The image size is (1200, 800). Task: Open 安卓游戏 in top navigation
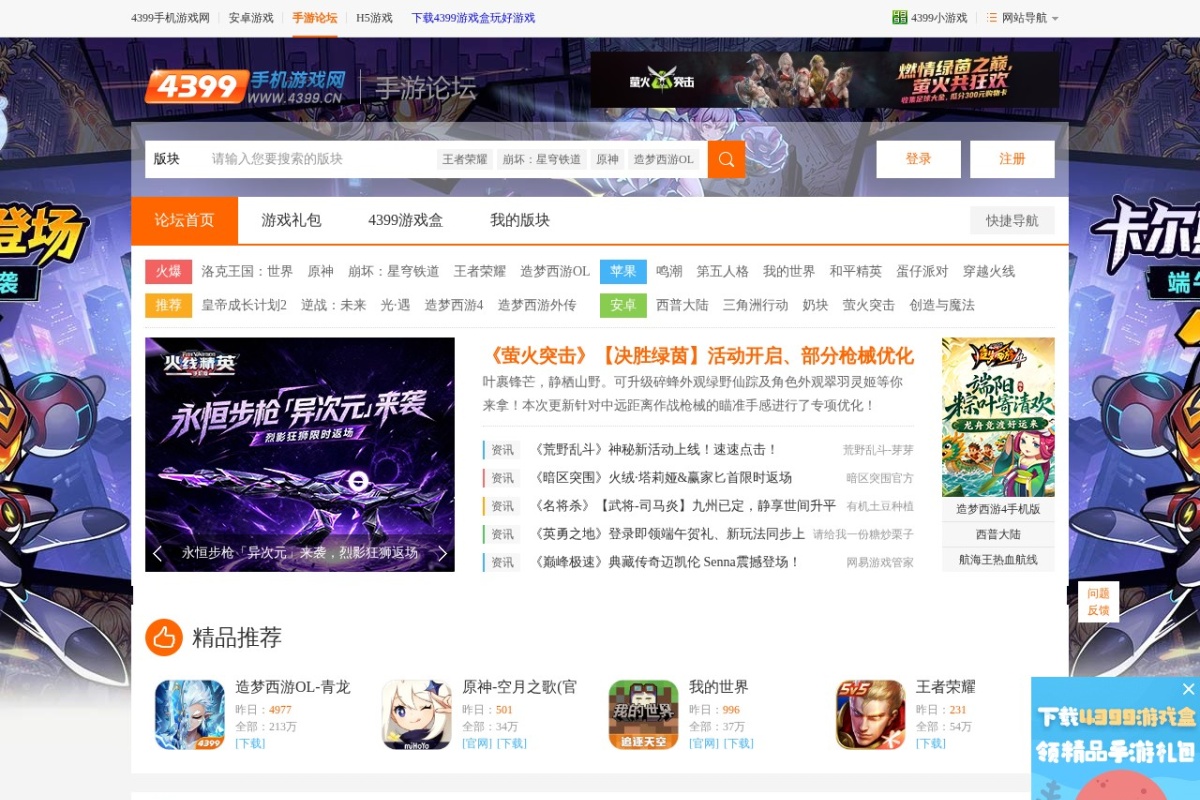251,18
